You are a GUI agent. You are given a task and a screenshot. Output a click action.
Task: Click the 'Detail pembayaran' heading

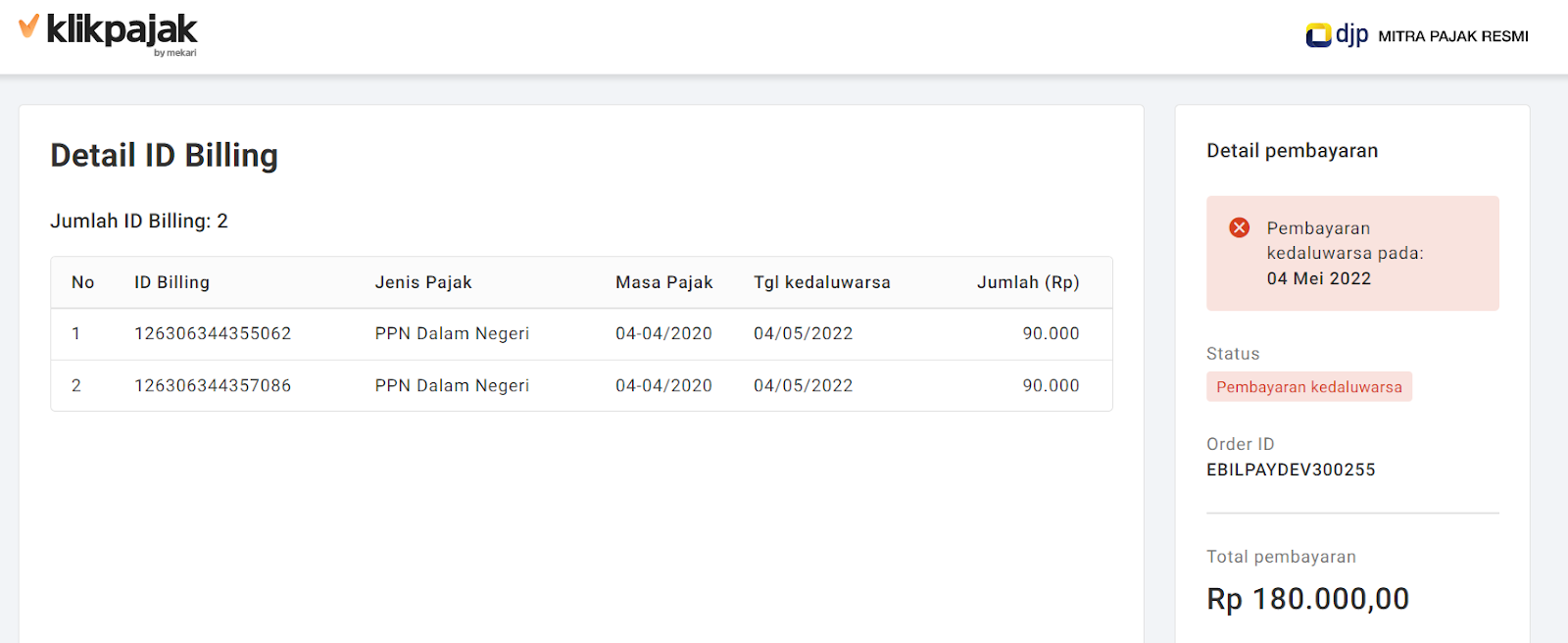(1292, 150)
